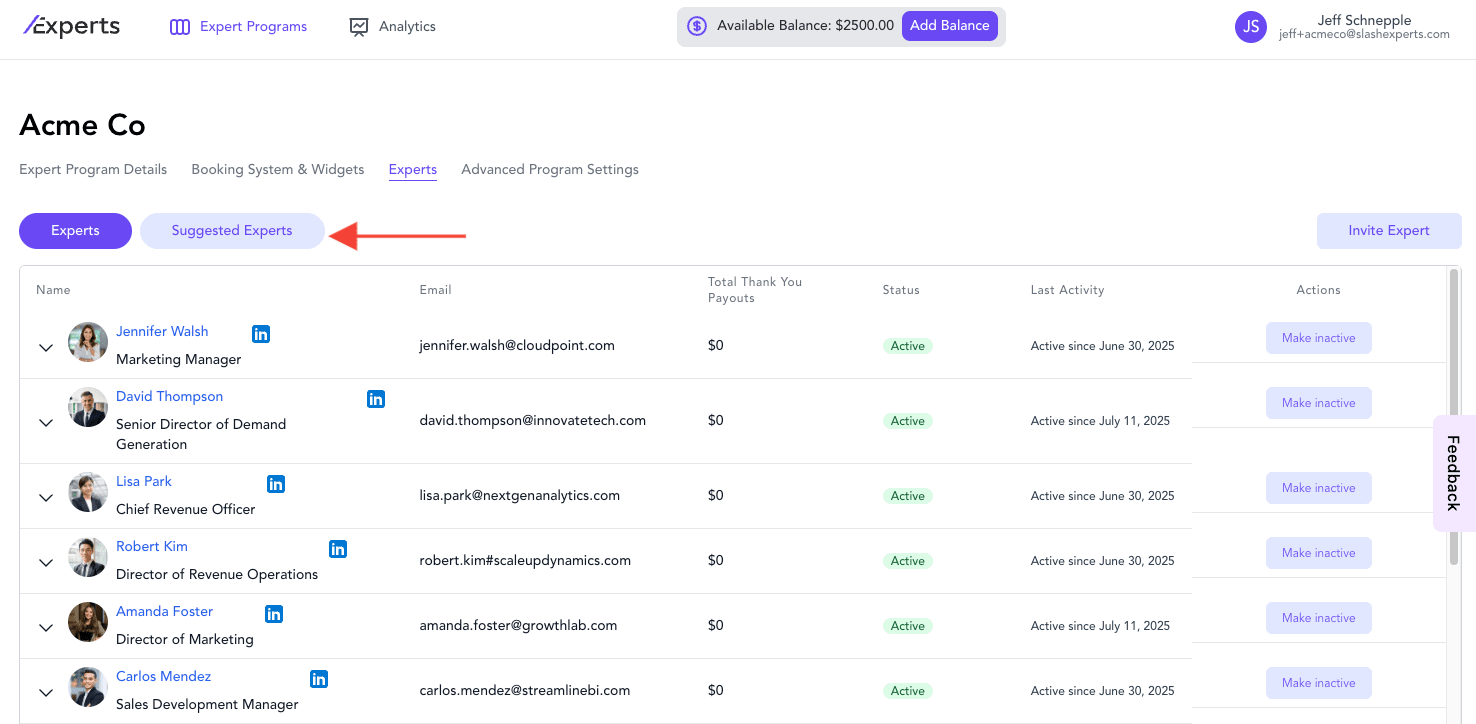Open Jennifer Walsh's LinkedIn profile icon
This screenshot has height=724, width=1476.
click(261, 334)
